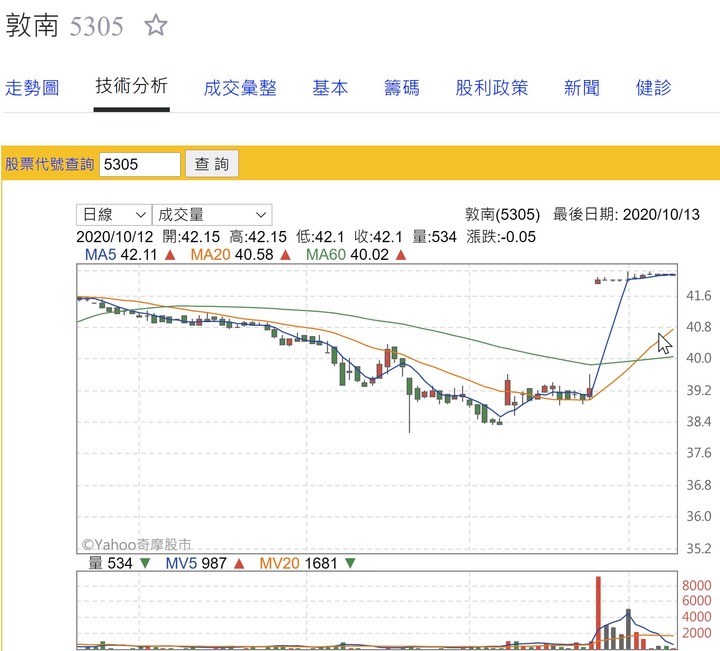Click the tallest red volume bar
The width and height of the screenshot is (720, 651).
click(x=598, y=612)
